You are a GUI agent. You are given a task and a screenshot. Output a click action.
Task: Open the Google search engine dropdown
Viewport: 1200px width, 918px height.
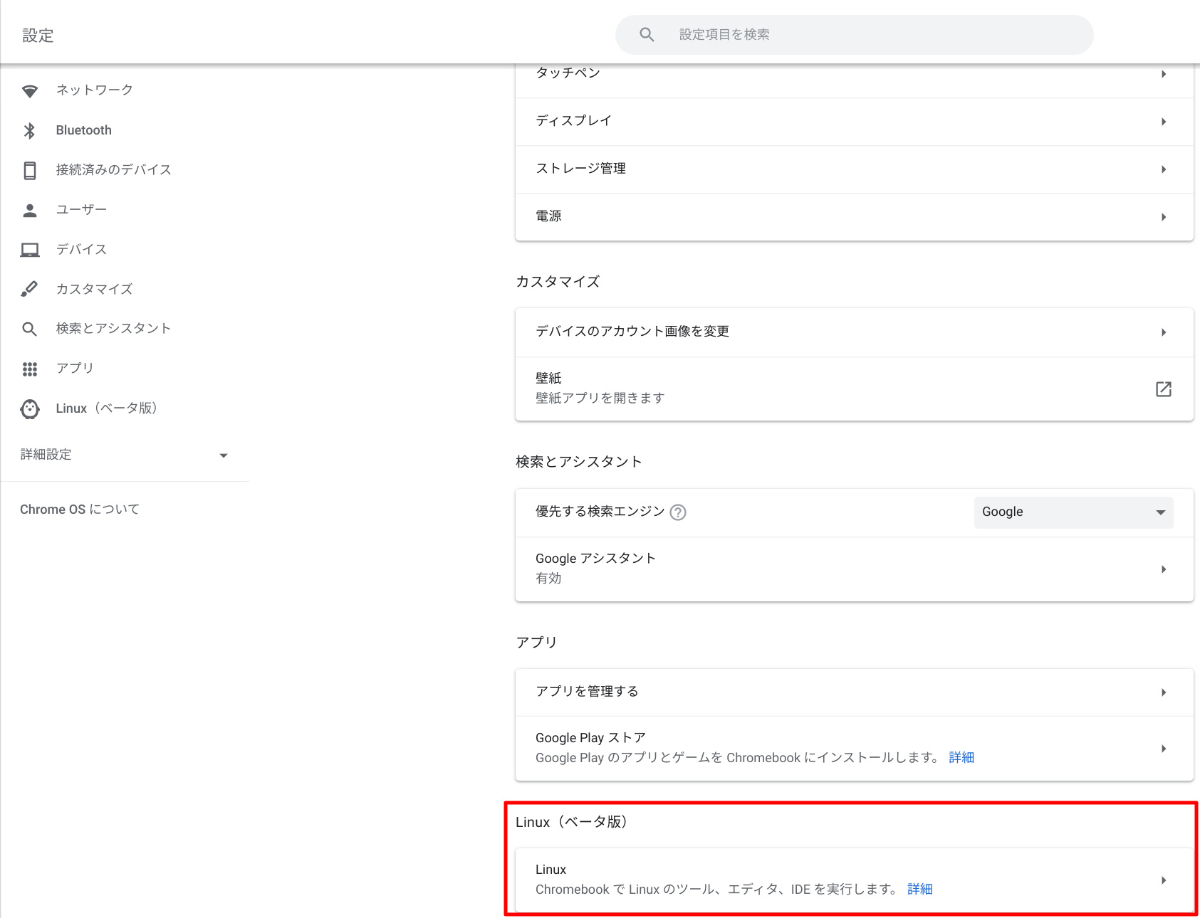coord(1073,512)
